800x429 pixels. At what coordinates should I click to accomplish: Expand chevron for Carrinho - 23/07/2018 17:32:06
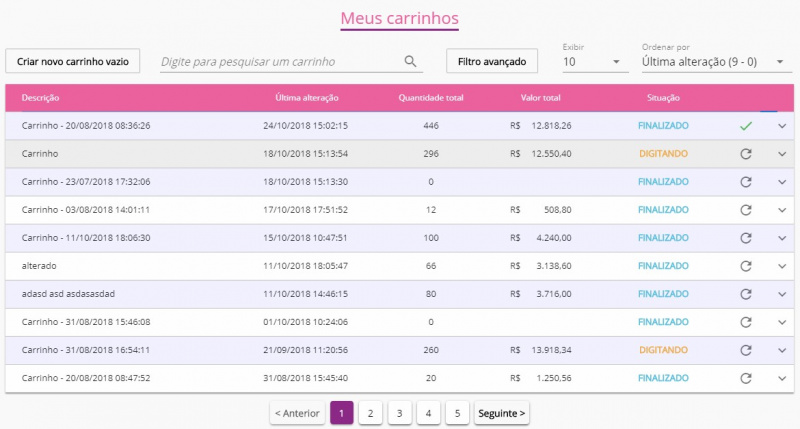coord(782,182)
